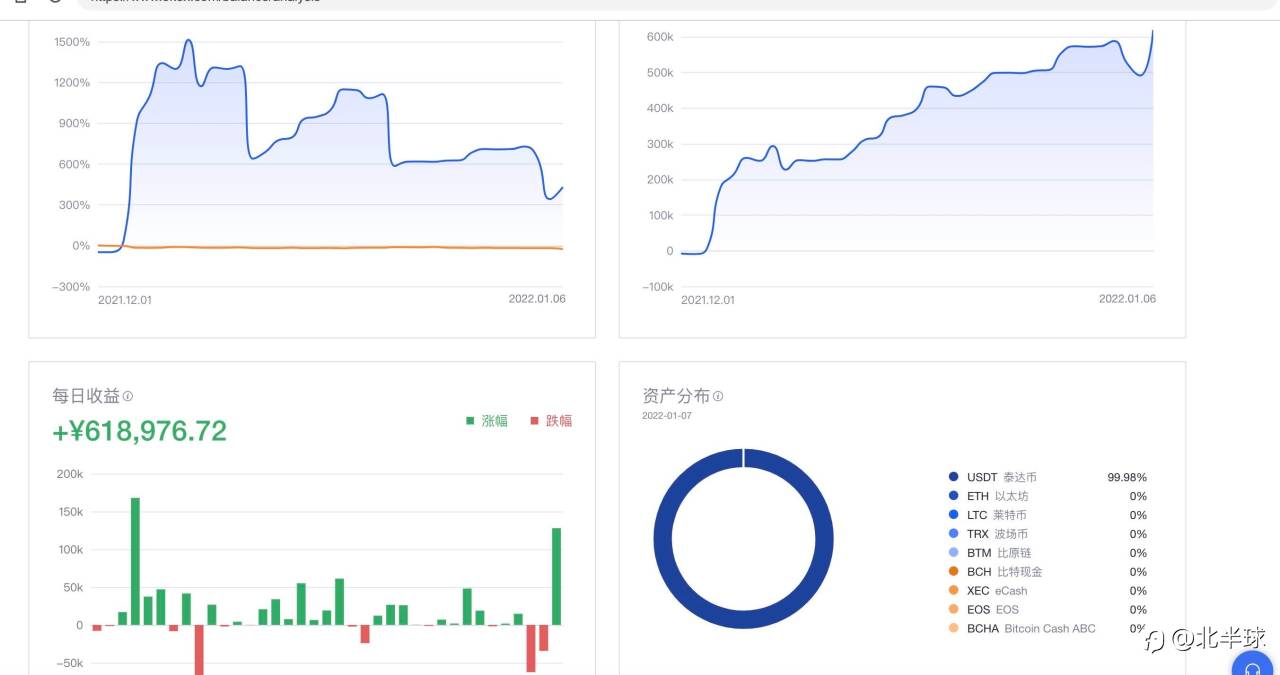Viewport: 1280px width, 675px height.
Task: Click the BCH 比特现金 orange color dot
Action: click(953, 572)
